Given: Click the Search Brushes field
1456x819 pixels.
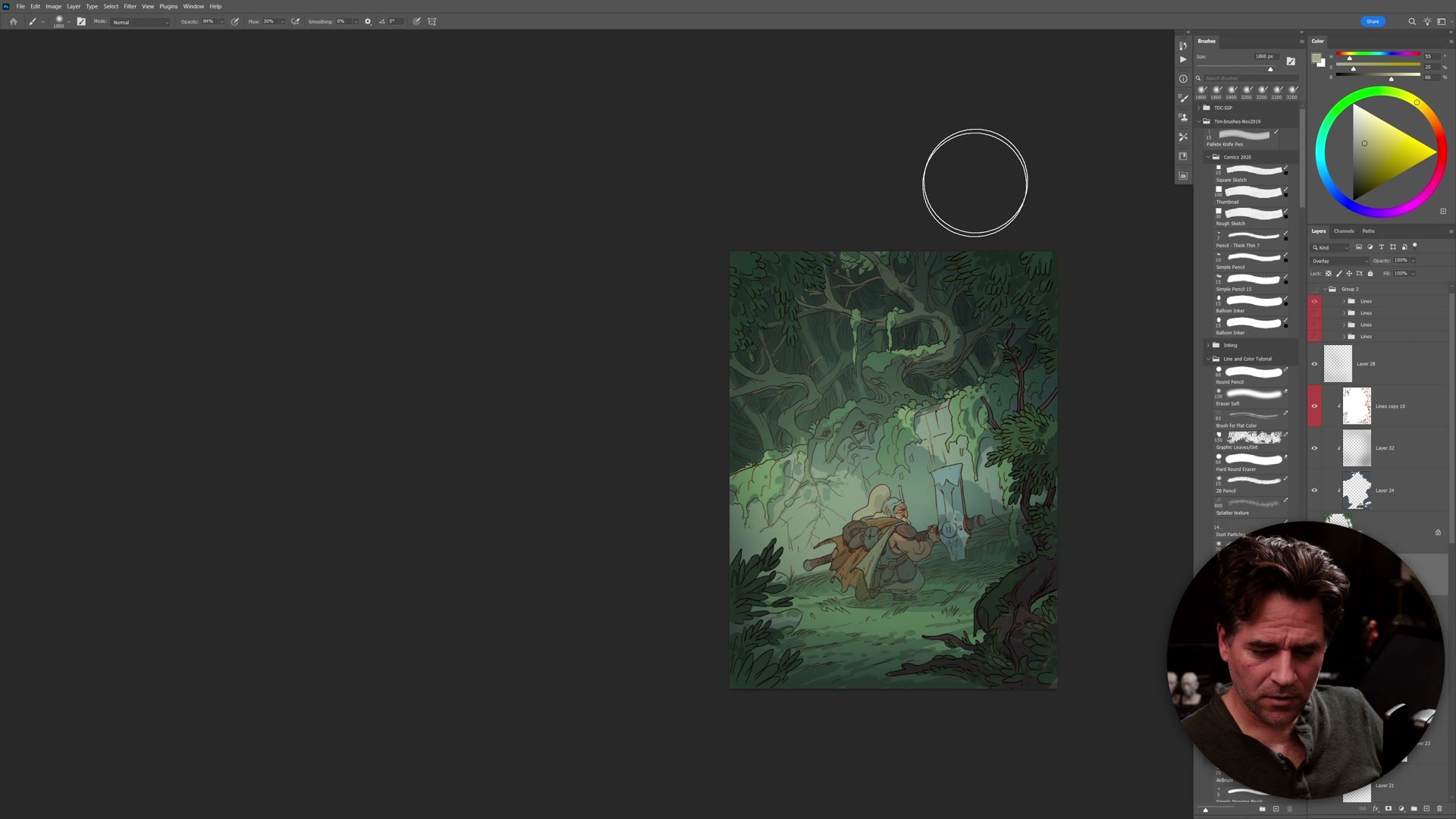Looking at the screenshot, I should [x=1251, y=78].
